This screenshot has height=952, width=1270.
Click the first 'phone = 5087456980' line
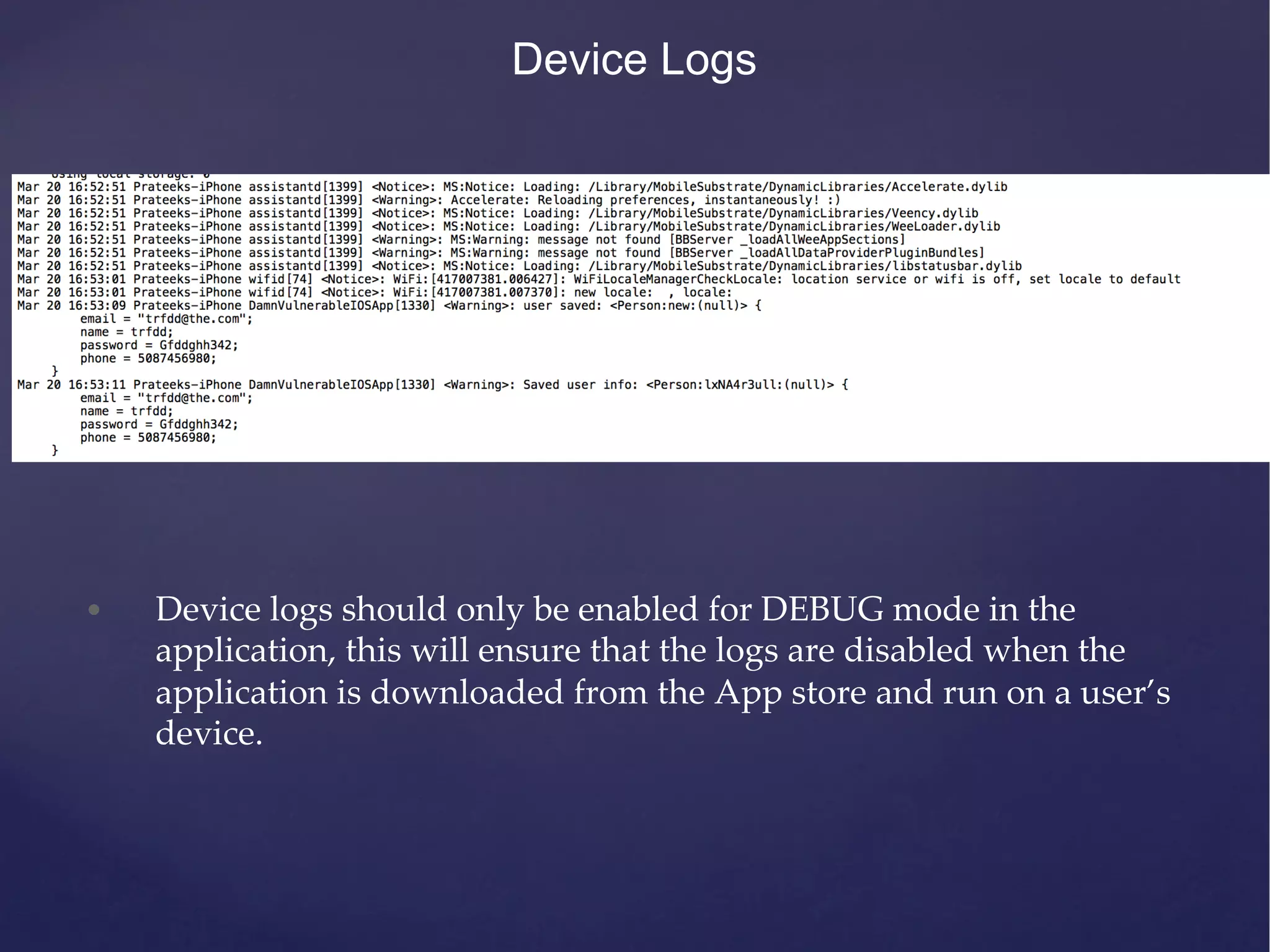148,359
